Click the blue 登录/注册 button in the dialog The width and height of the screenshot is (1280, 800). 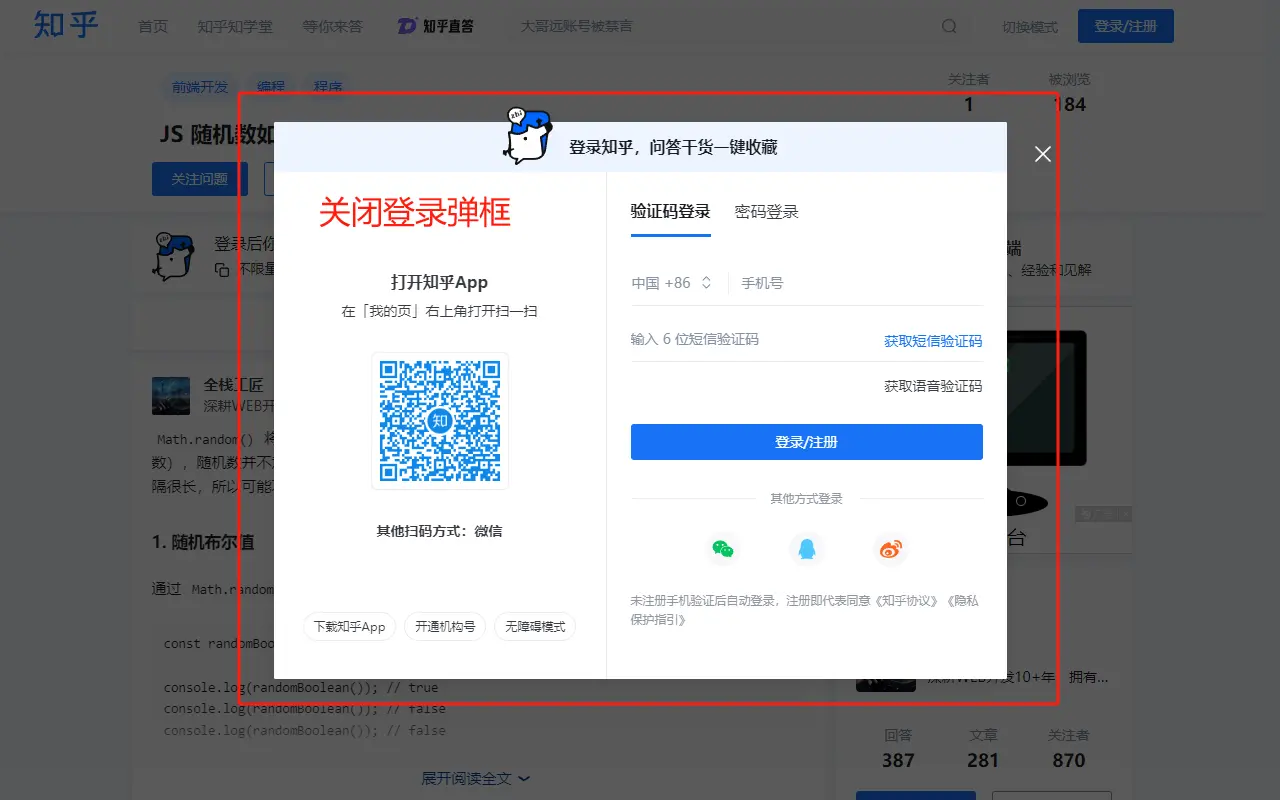807,442
